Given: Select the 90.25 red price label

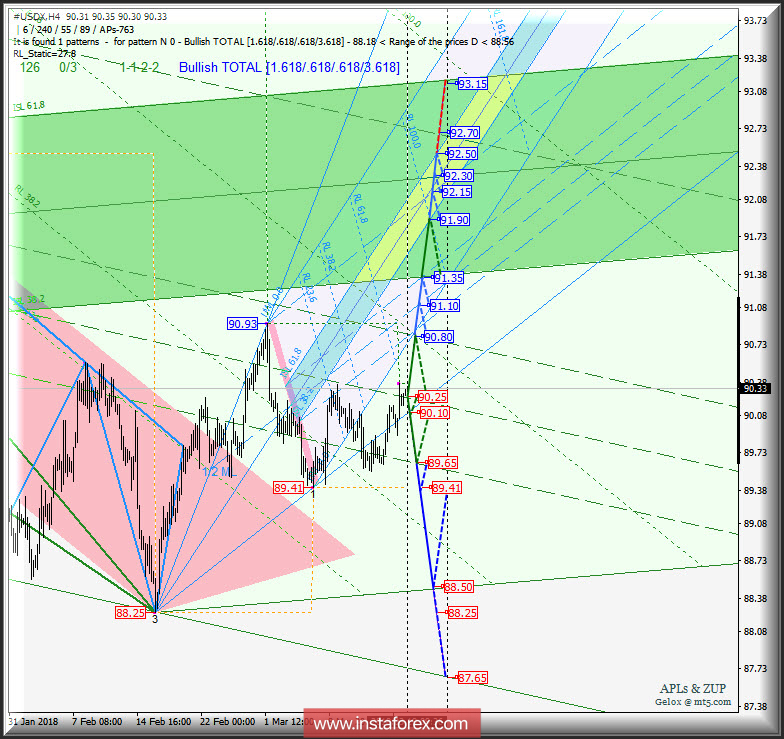Looking at the screenshot, I should [x=432, y=397].
